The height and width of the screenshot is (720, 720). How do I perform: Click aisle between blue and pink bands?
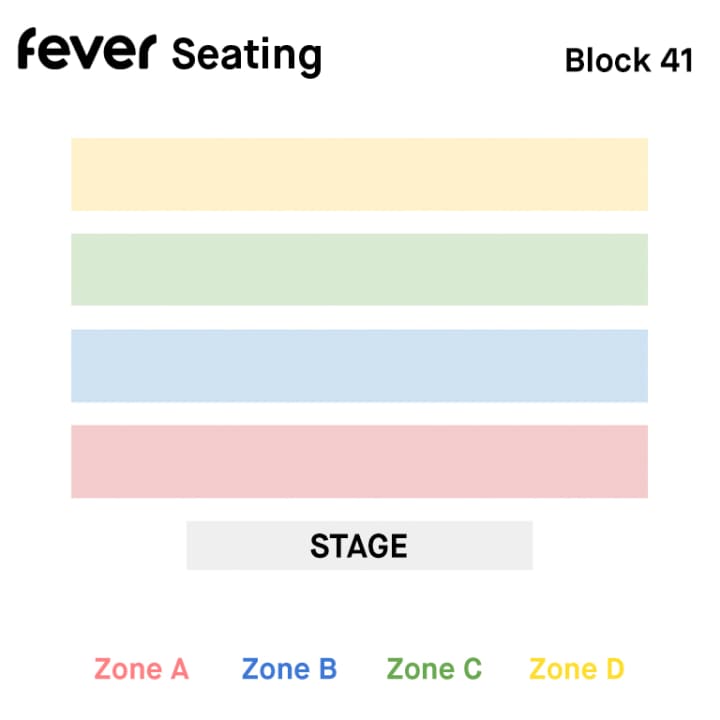(x=360, y=413)
